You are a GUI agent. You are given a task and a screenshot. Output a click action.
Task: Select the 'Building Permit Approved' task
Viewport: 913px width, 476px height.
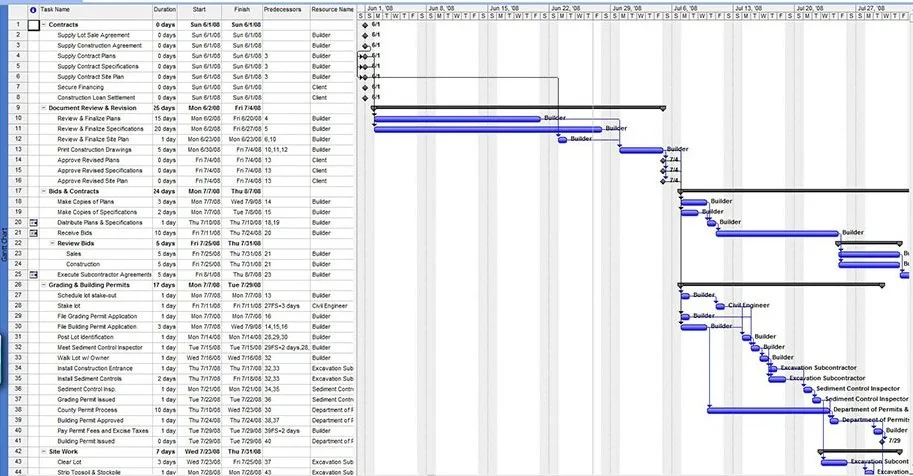click(90, 421)
